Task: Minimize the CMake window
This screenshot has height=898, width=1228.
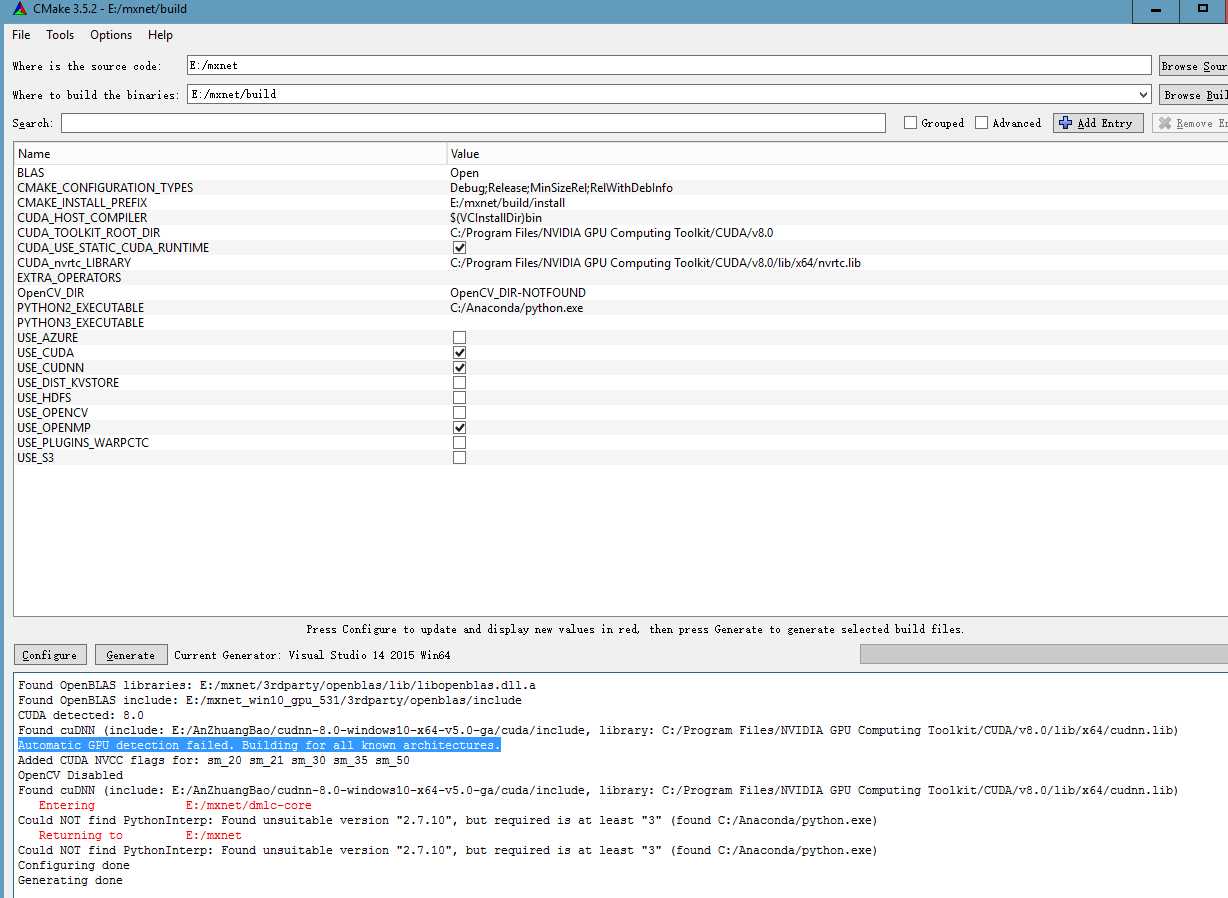Action: [x=1155, y=10]
